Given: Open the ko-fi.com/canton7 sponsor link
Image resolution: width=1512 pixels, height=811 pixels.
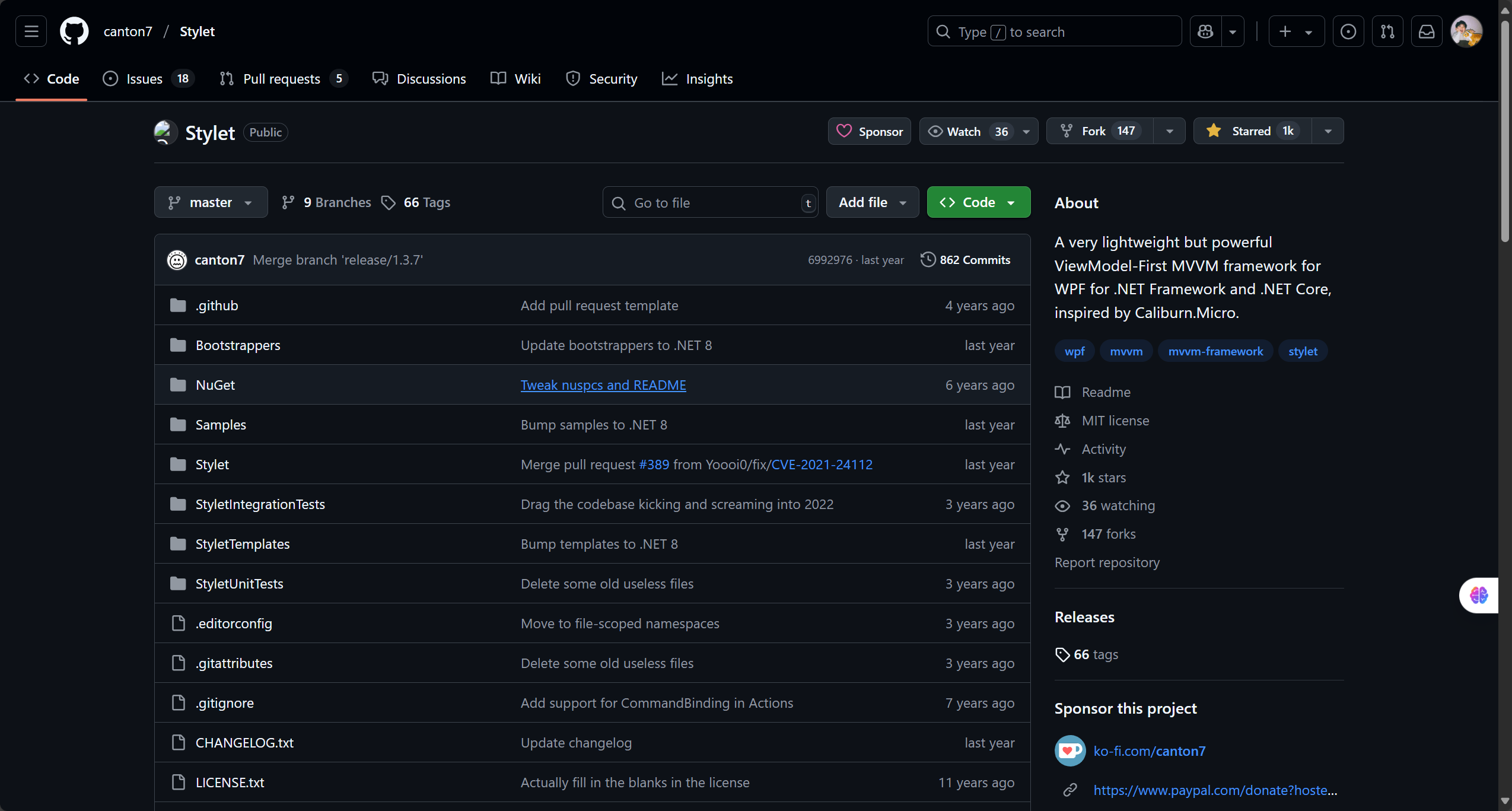Looking at the screenshot, I should (x=1149, y=751).
